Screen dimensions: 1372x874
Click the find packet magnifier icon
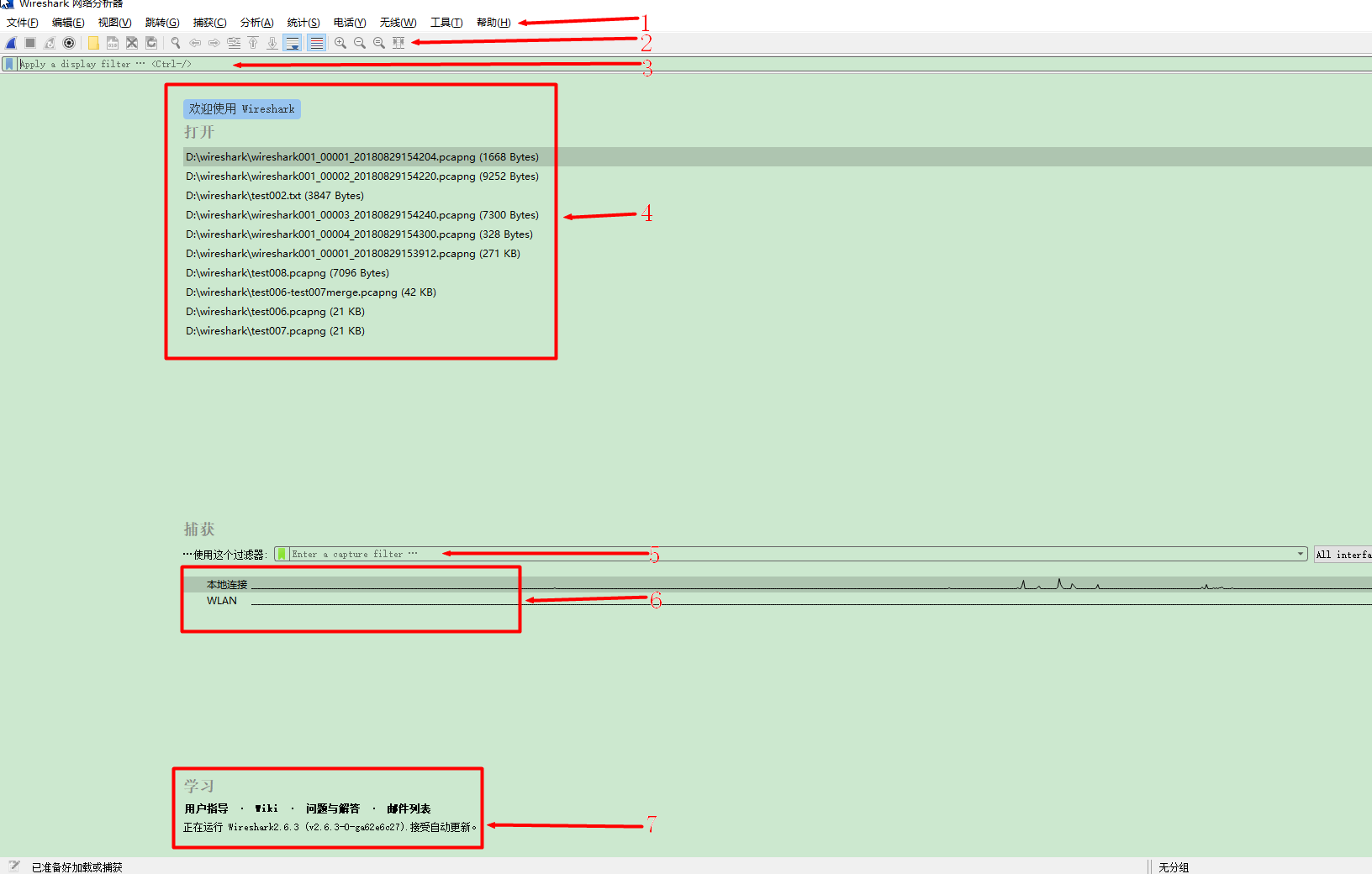click(176, 43)
